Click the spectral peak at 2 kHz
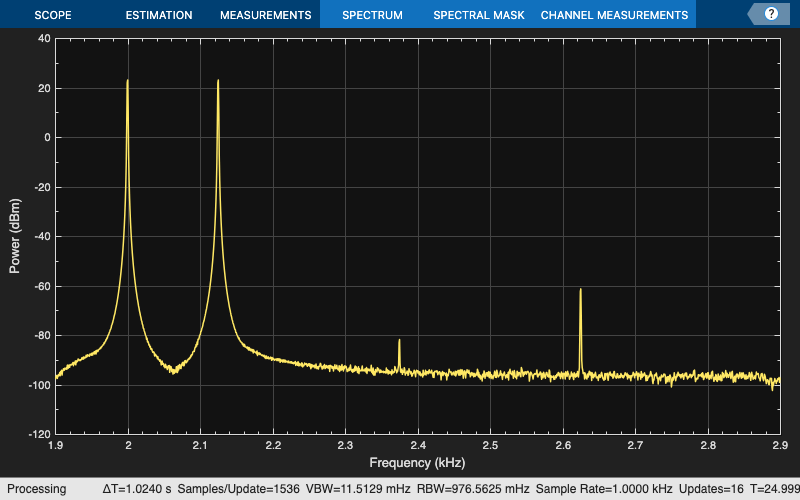Screen dimensions: 800x500 coord(128,81)
